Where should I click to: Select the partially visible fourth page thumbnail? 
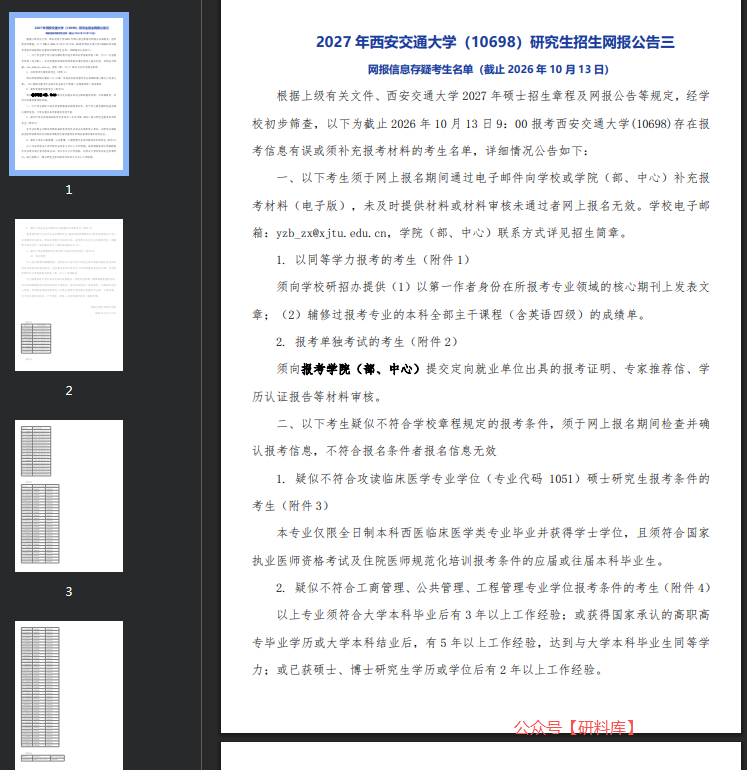(x=69, y=695)
